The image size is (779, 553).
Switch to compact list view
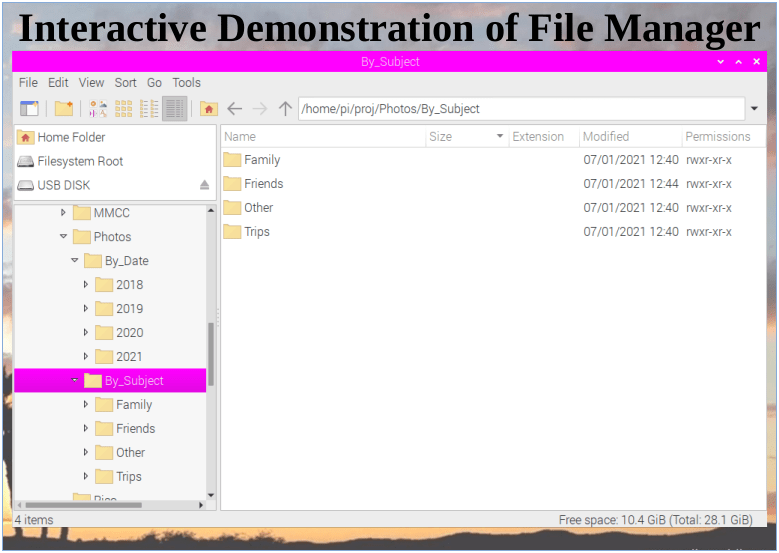[x=149, y=109]
